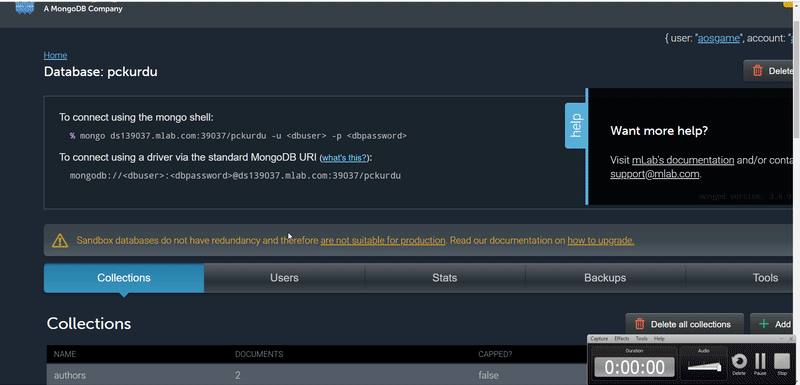Stop the screen recording
This screenshot has width=800, height=385.
click(782, 362)
